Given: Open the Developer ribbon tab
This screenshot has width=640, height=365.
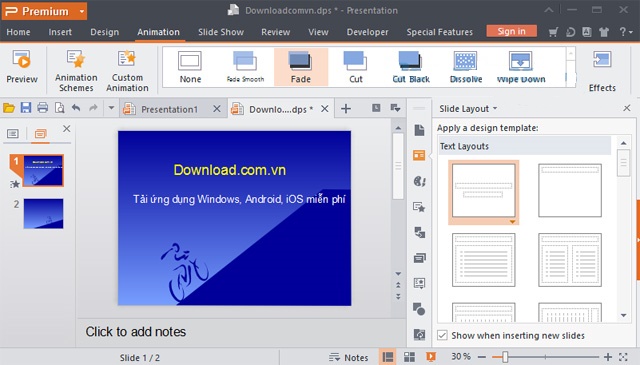Looking at the screenshot, I should pyautogui.click(x=367, y=32).
